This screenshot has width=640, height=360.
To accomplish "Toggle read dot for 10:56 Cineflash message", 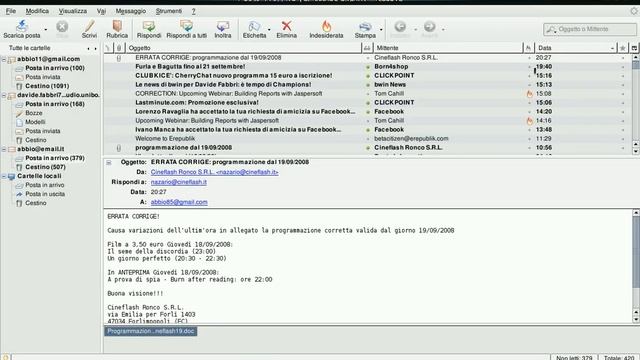I will click(x=368, y=148).
